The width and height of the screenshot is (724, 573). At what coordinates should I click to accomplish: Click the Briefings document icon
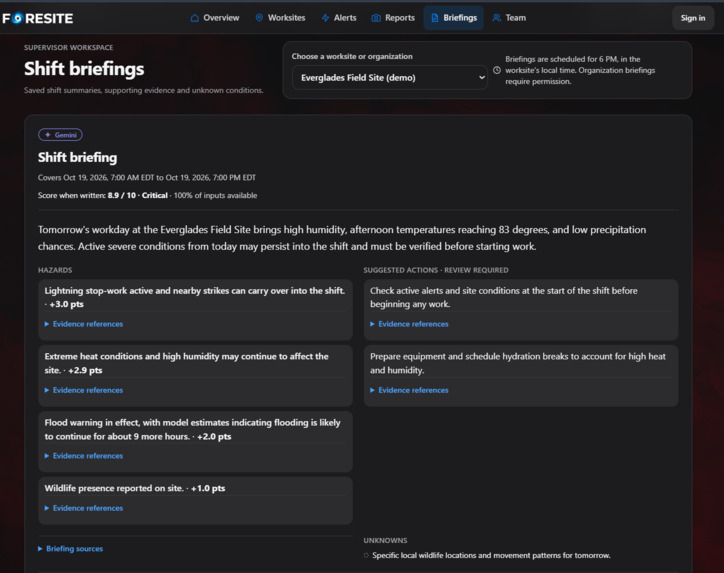point(434,18)
